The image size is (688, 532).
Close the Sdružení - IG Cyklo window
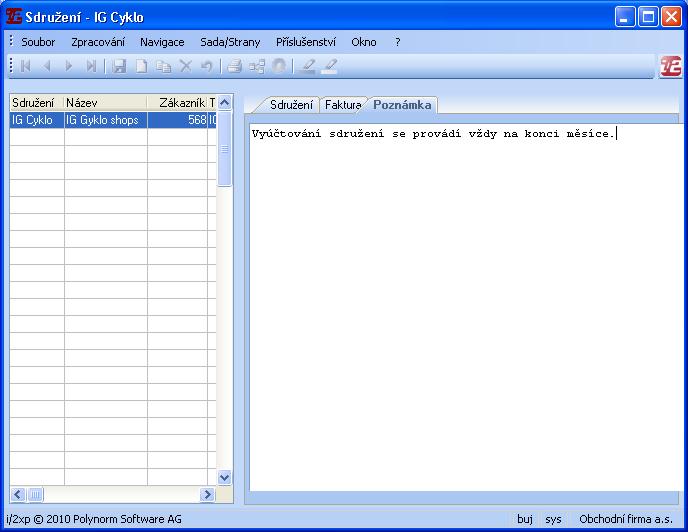(x=671, y=17)
